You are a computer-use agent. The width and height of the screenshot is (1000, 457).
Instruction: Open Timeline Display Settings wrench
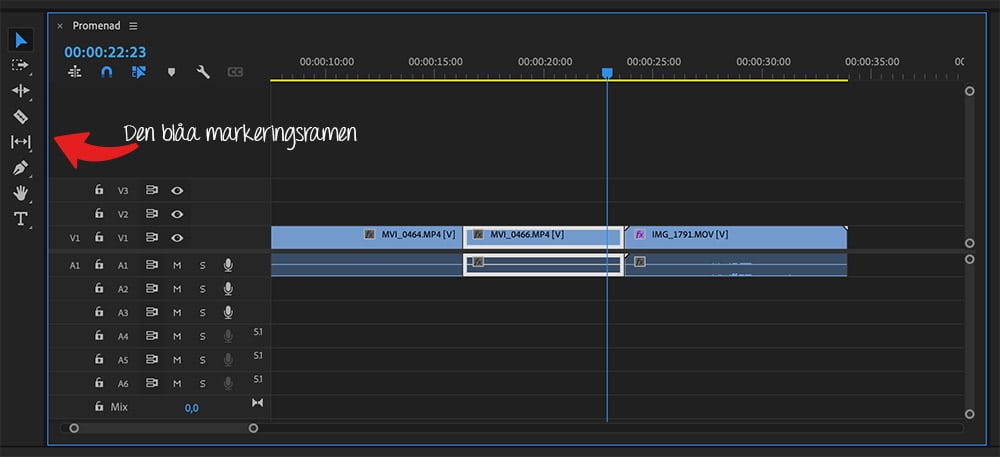(x=203, y=72)
